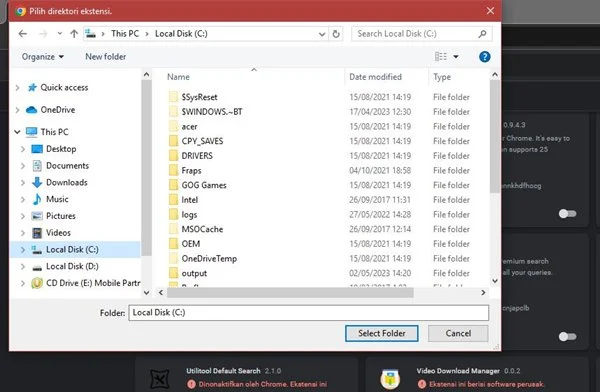Select the Intel folder name
The height and width of the screenshot is (392, 600).
189,200
